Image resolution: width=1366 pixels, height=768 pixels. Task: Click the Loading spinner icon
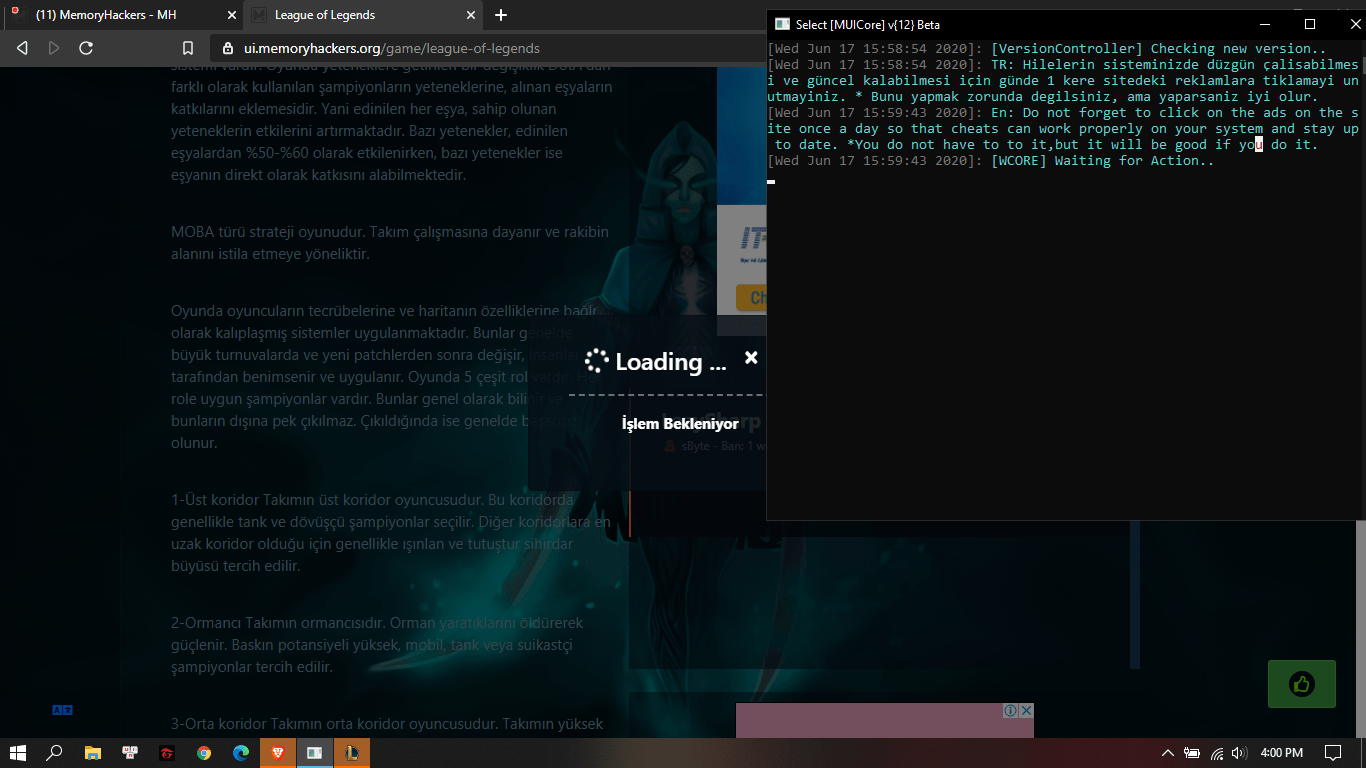click(597, 361)
